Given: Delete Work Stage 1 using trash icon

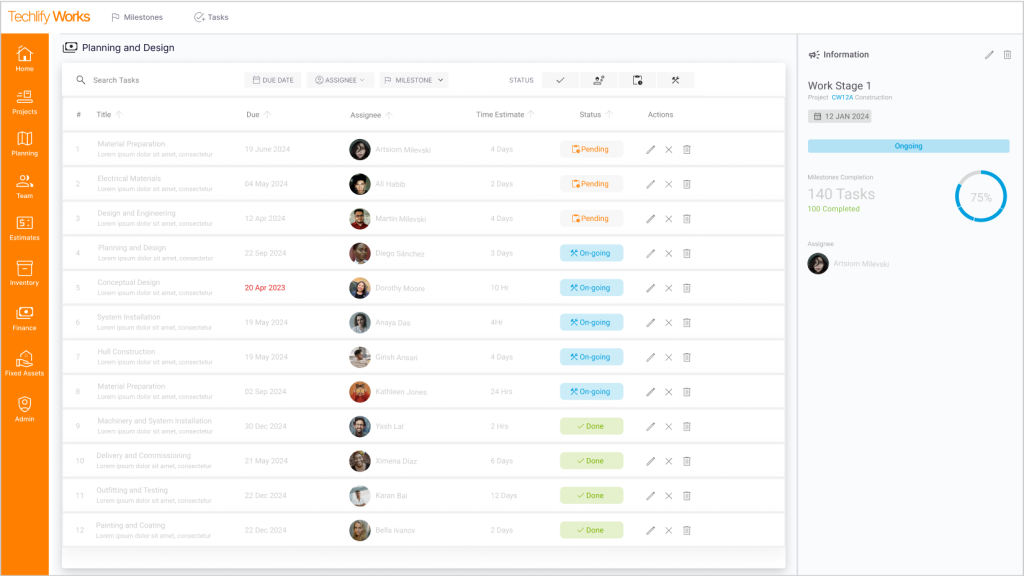Looking at the screenshot, I should pyautogui.click(x=1007, y=55).
